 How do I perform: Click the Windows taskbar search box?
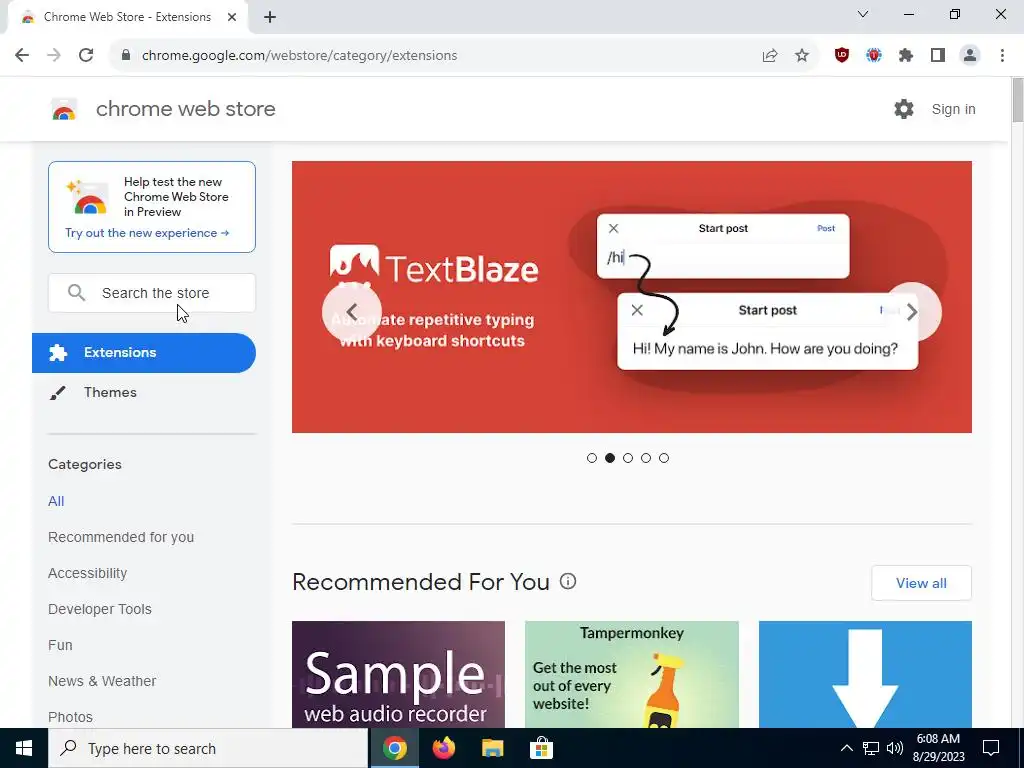pyautogui.click(x=208, y=748)
